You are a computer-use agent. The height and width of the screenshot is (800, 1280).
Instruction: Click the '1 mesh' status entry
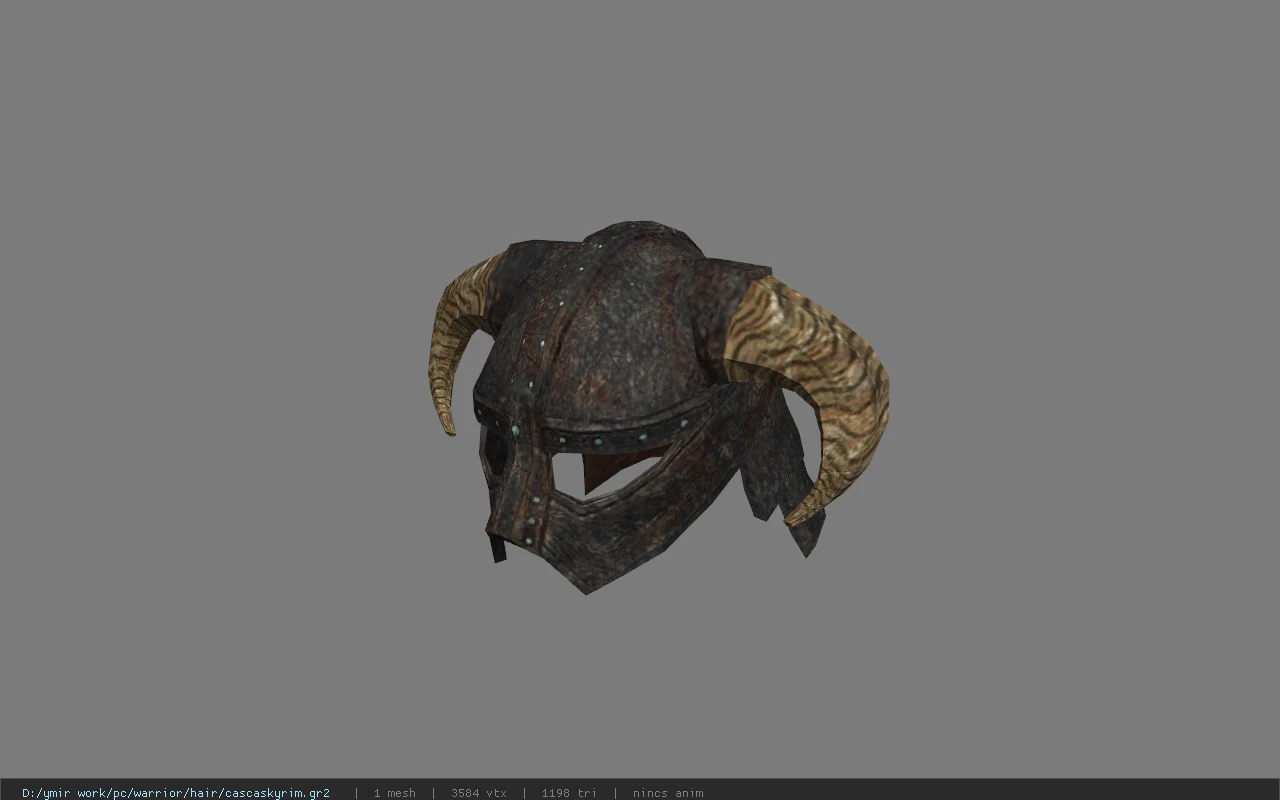click(394, 793)
